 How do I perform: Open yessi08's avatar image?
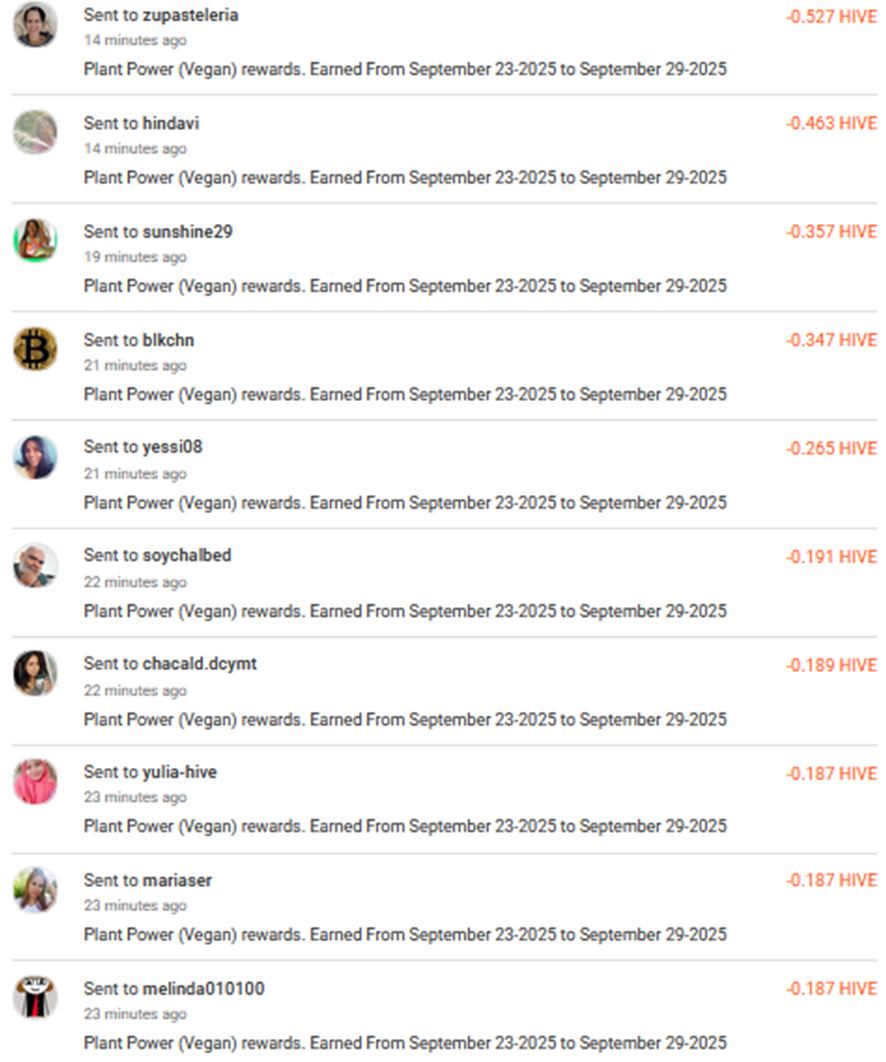click(35, 457)
